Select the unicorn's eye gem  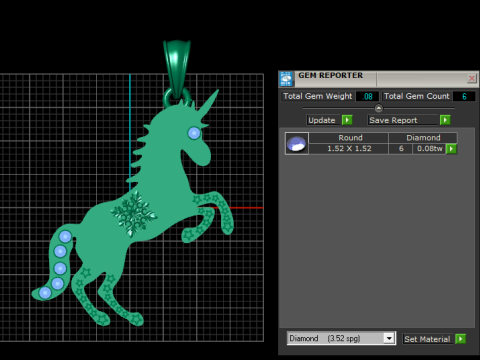pyautogui.click(x=194, y=133)
